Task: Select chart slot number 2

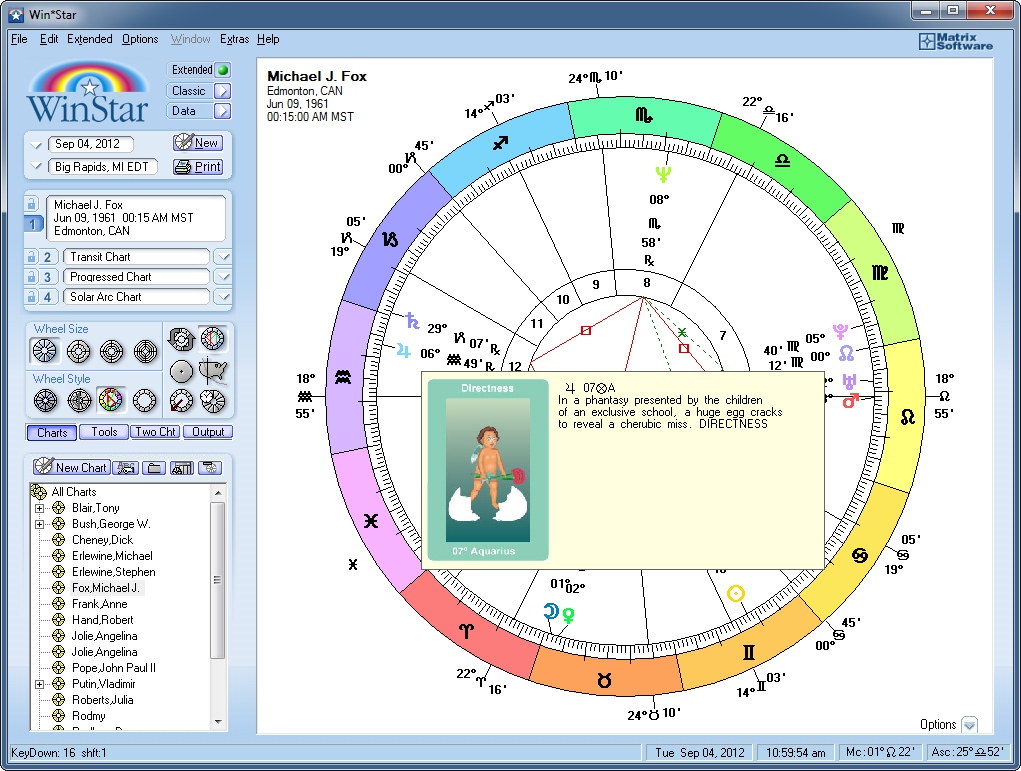Action: [x=47, y=257]
